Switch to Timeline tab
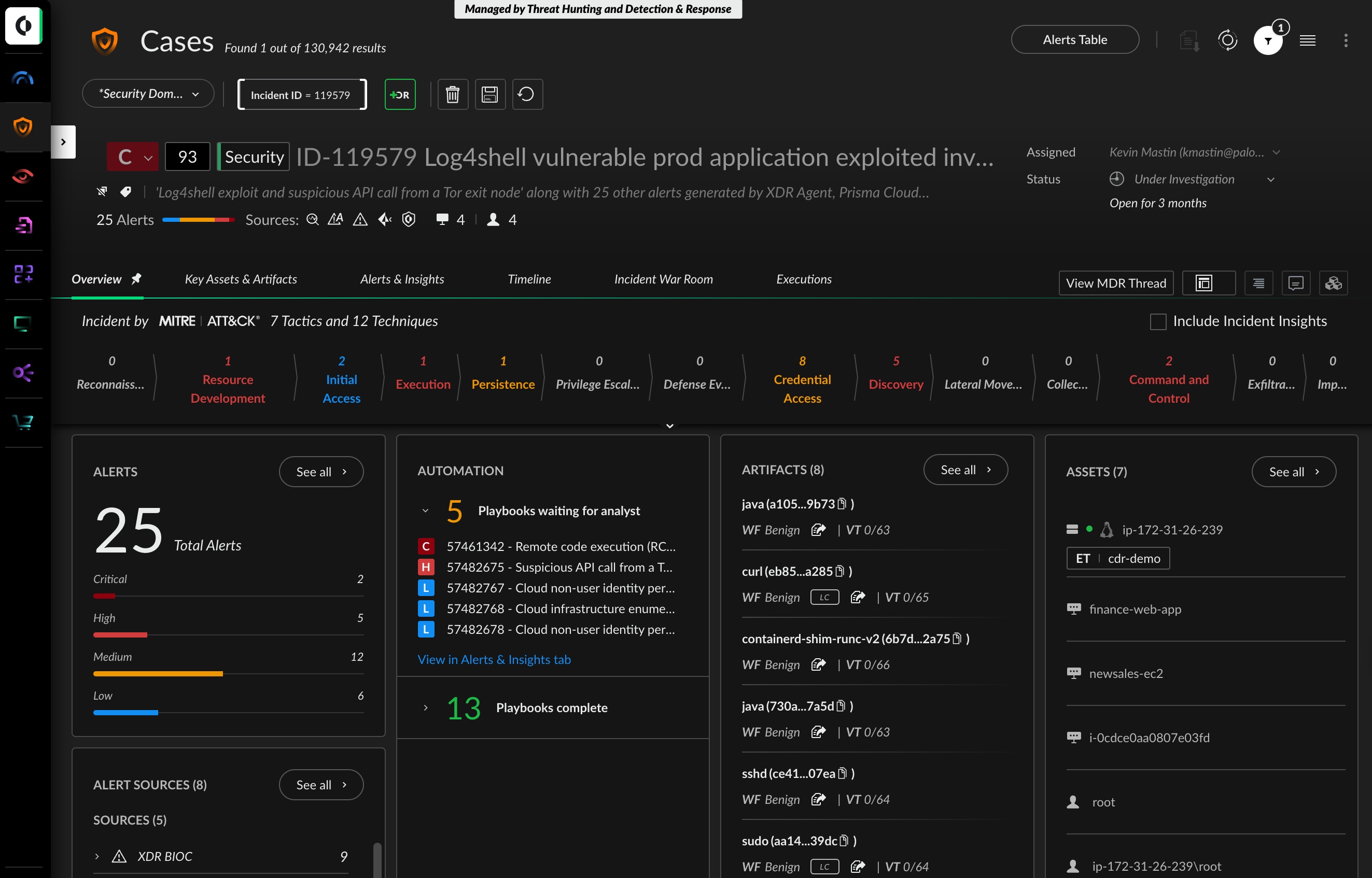 pos(530,278)
